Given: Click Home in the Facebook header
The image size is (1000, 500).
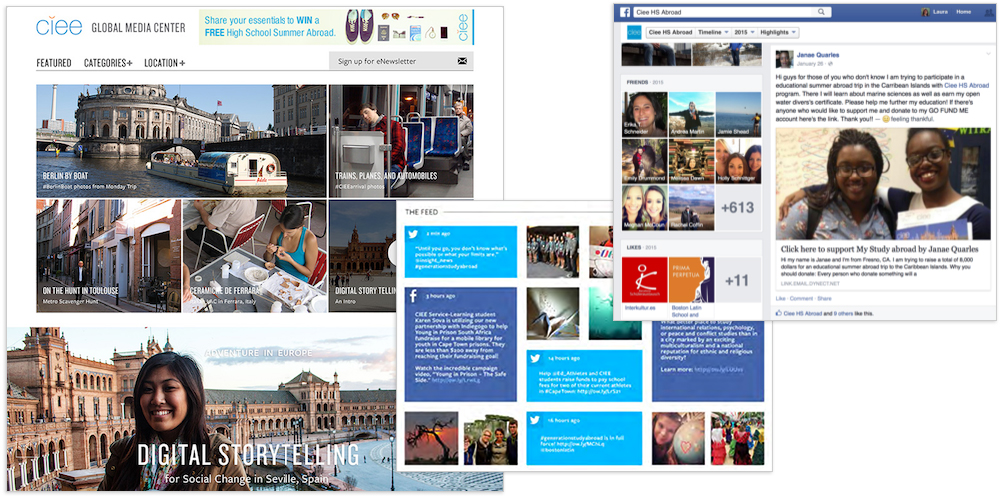Looking at the screenshot, I should 964,12.
